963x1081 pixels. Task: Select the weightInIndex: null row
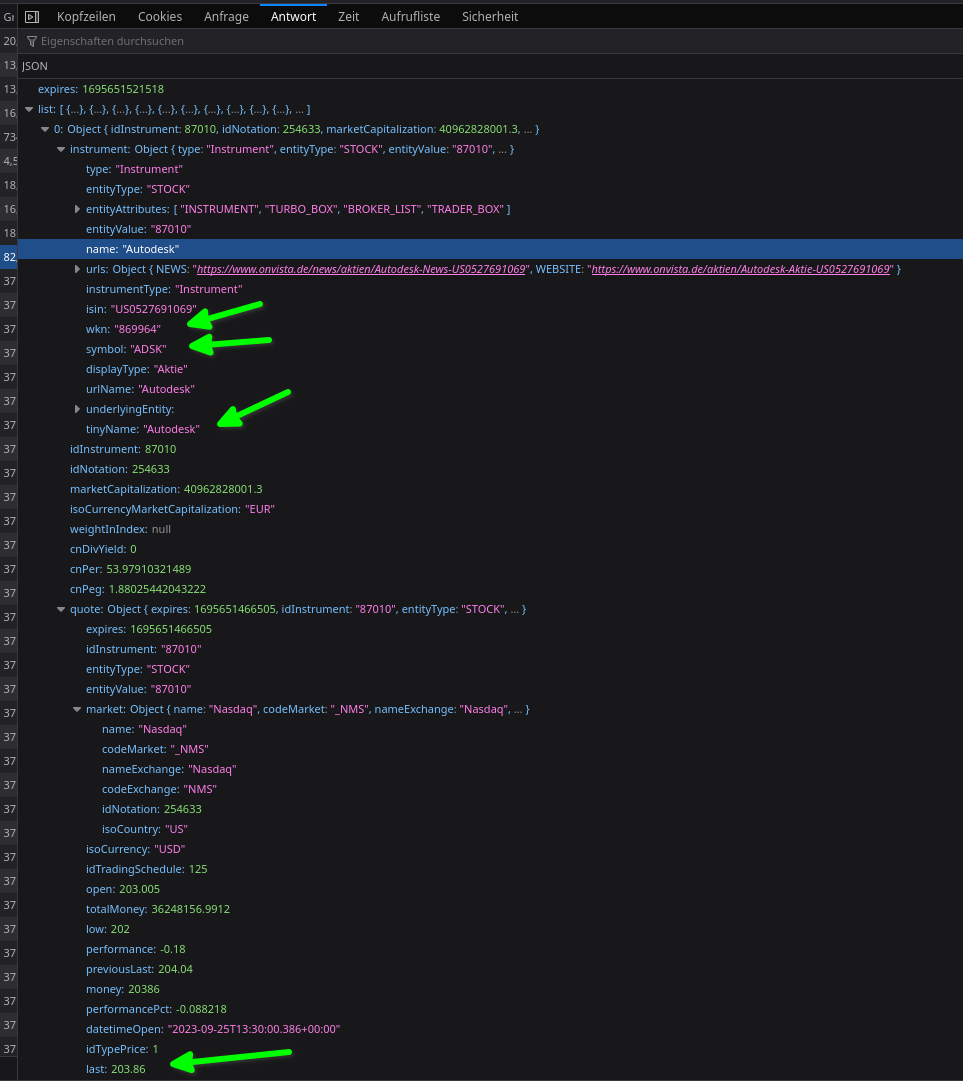pos(490,529)
